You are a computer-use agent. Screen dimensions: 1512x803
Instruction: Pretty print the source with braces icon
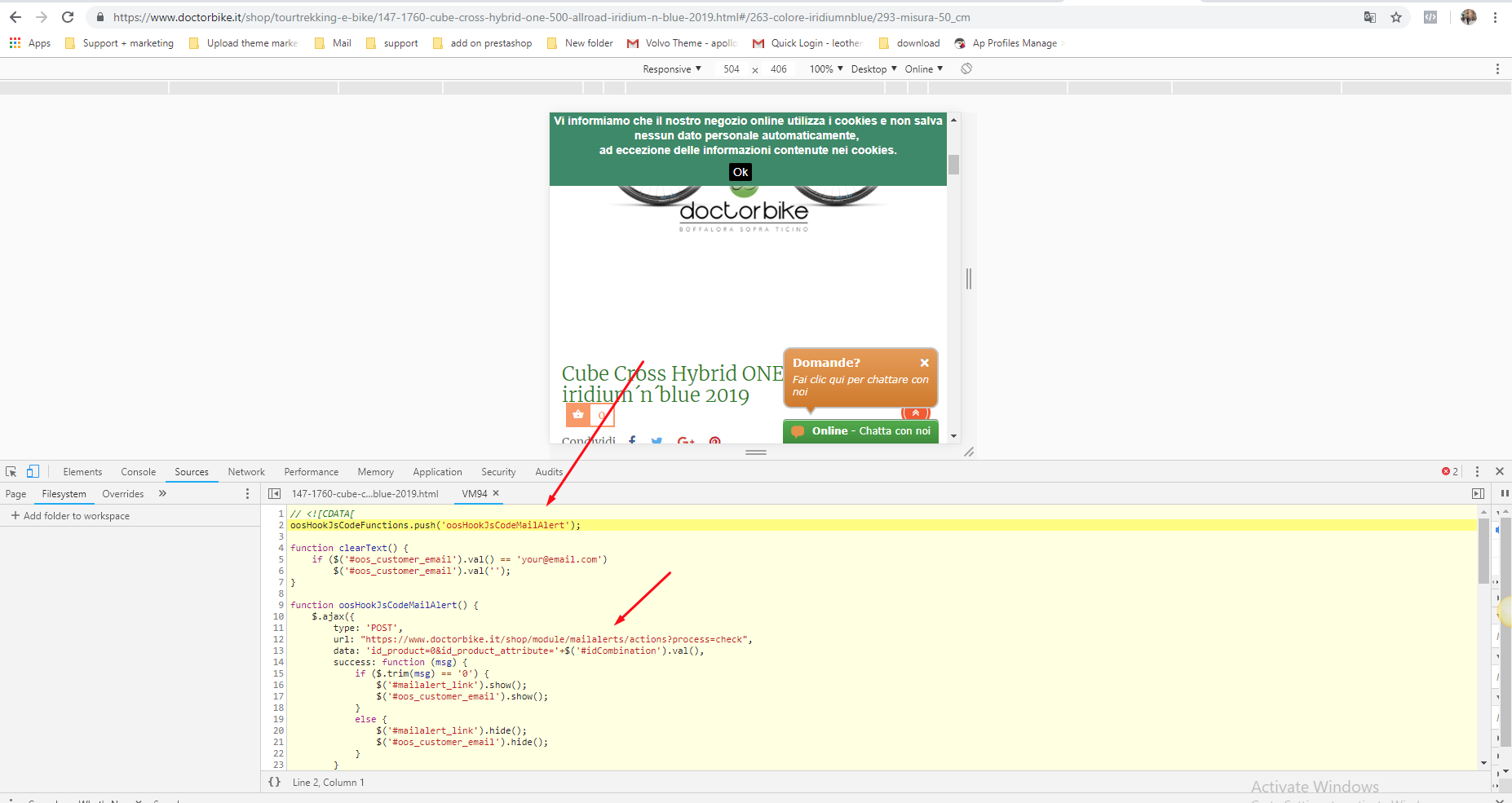pyautogui.click(x=275, y=782)
